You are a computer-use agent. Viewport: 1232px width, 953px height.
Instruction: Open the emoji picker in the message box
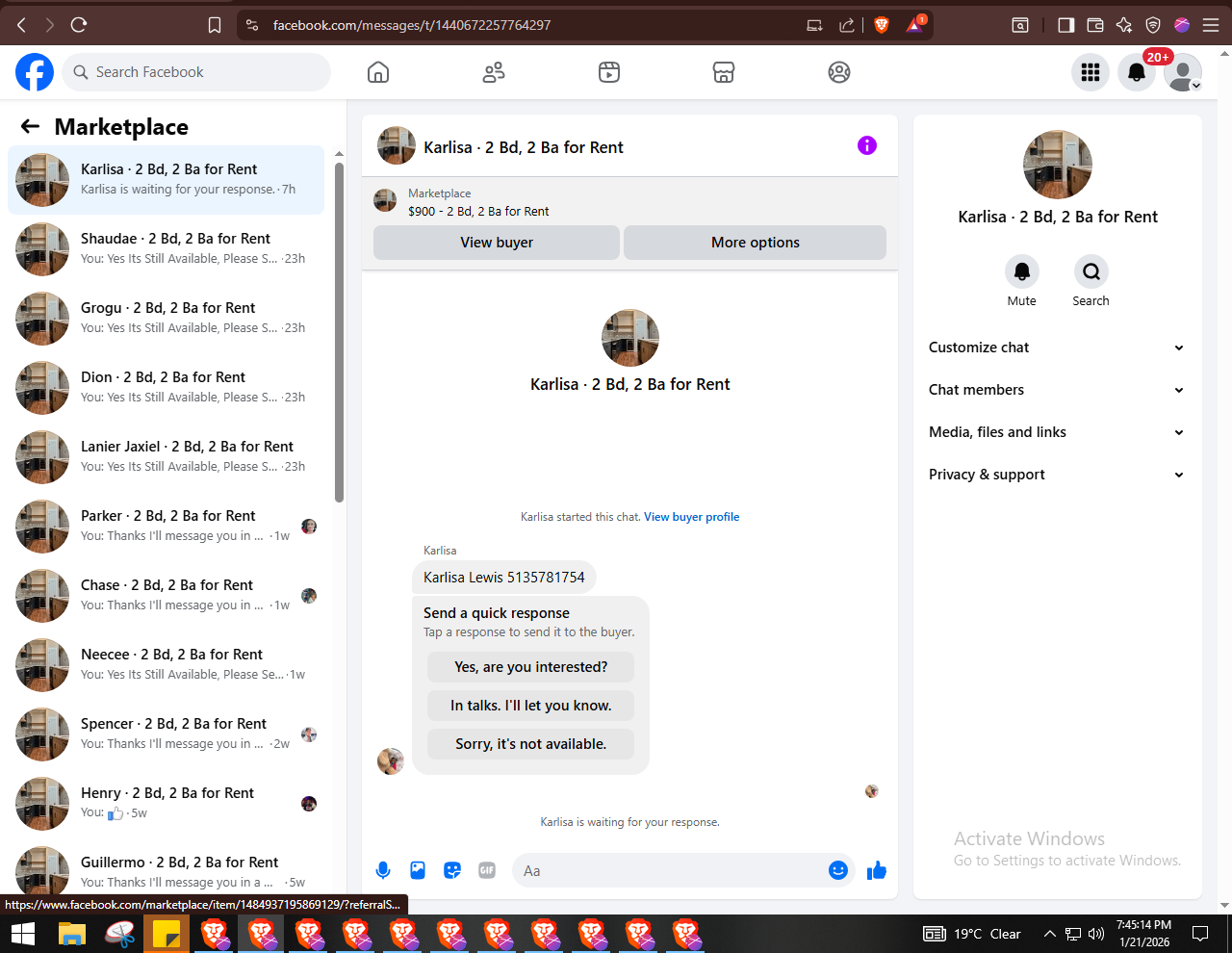(838, 870)
